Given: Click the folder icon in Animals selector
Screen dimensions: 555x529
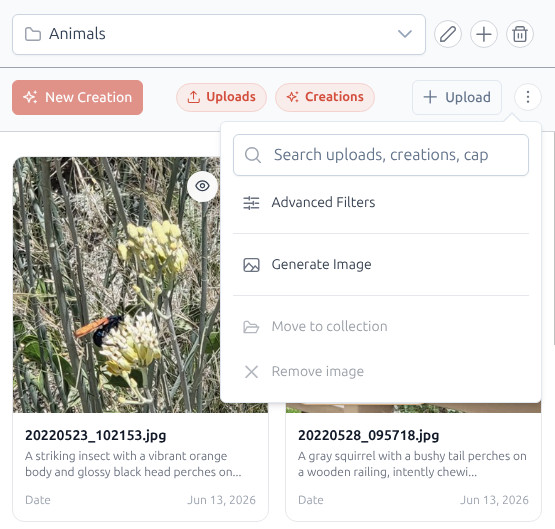Looking at the screenshot, I should coord(33,34).
